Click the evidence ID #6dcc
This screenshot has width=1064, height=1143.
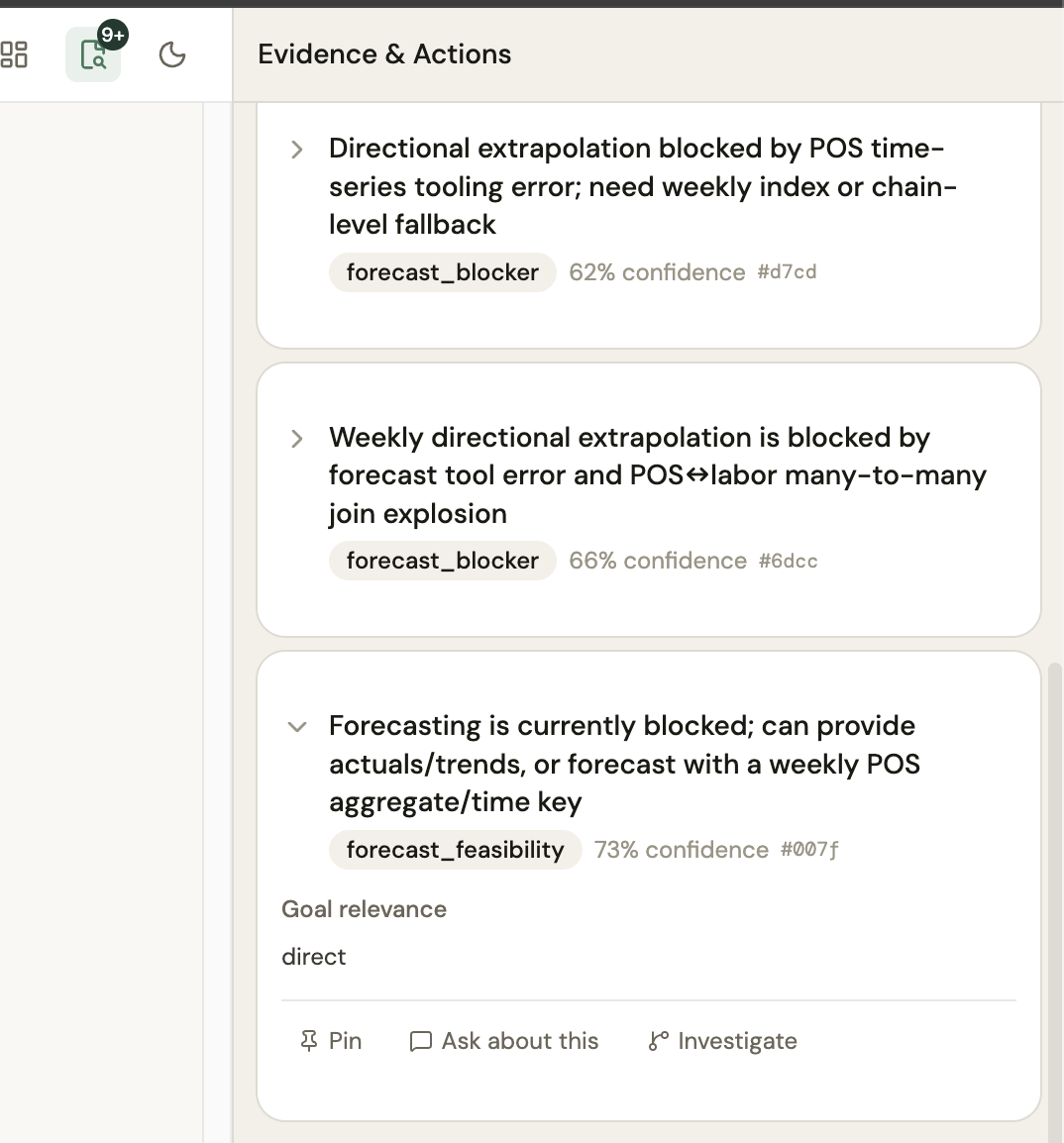pos(788,561)
